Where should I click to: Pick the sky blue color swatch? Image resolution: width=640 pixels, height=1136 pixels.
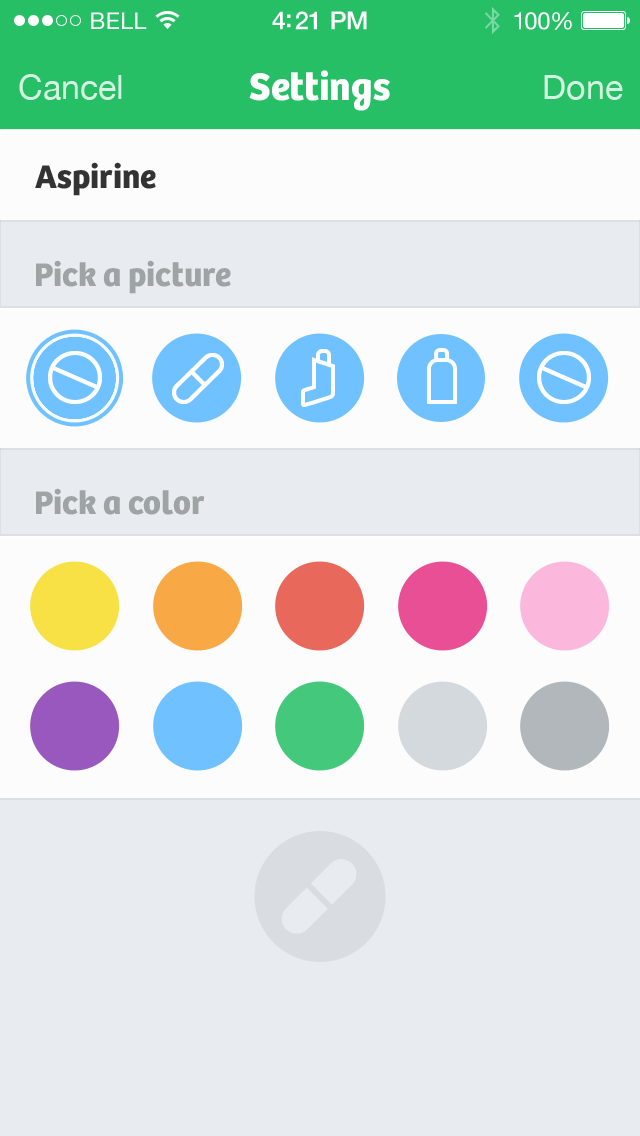(197, 726)
